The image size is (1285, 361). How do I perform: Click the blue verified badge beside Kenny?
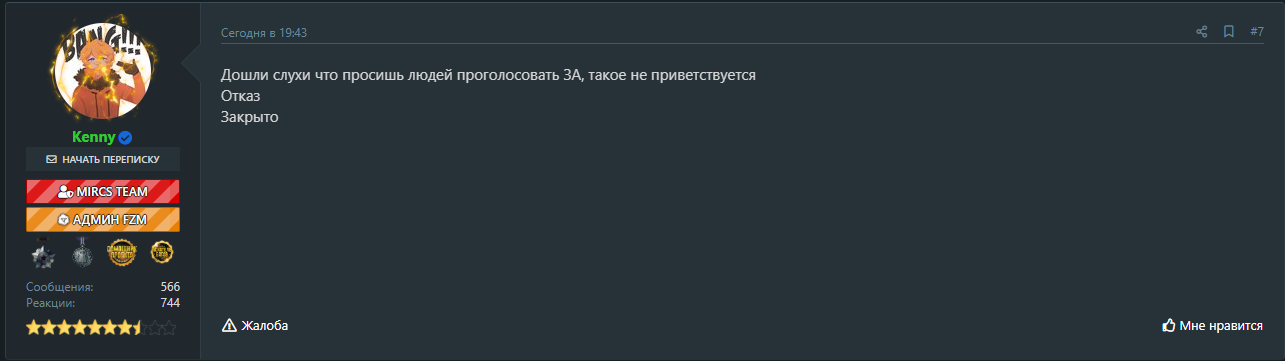tap(126, 138)
